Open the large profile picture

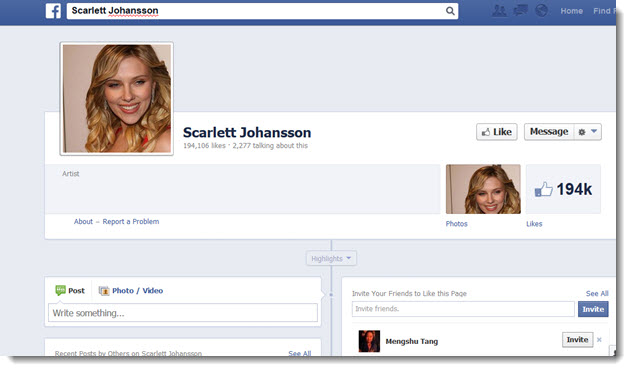117,99
